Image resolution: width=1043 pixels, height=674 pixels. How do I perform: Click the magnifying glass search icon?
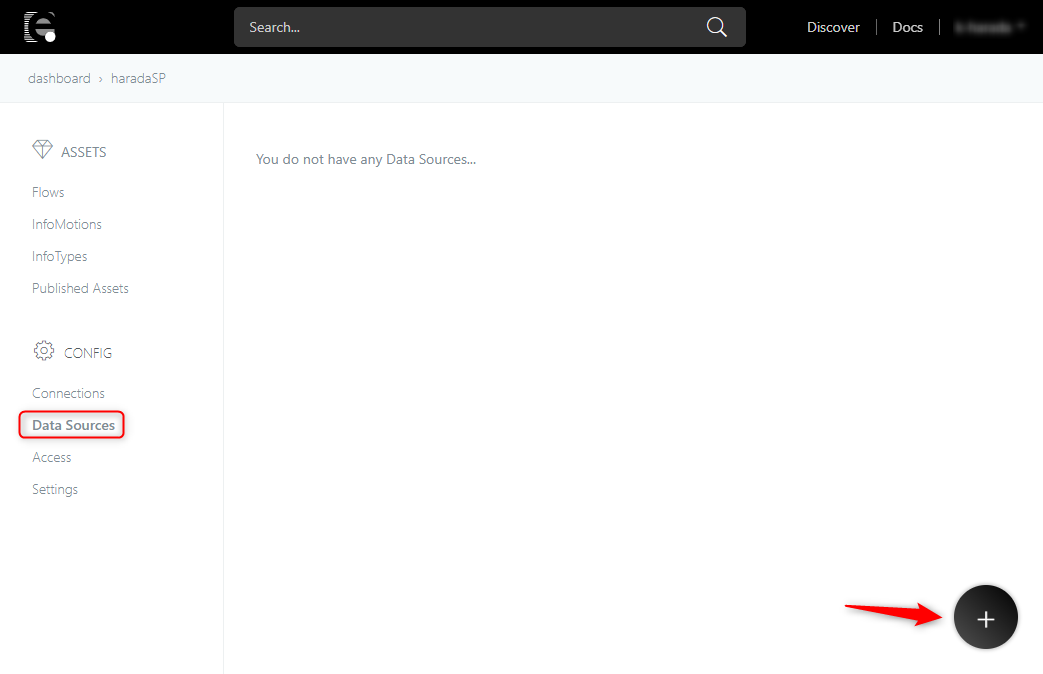pos(716,27)
